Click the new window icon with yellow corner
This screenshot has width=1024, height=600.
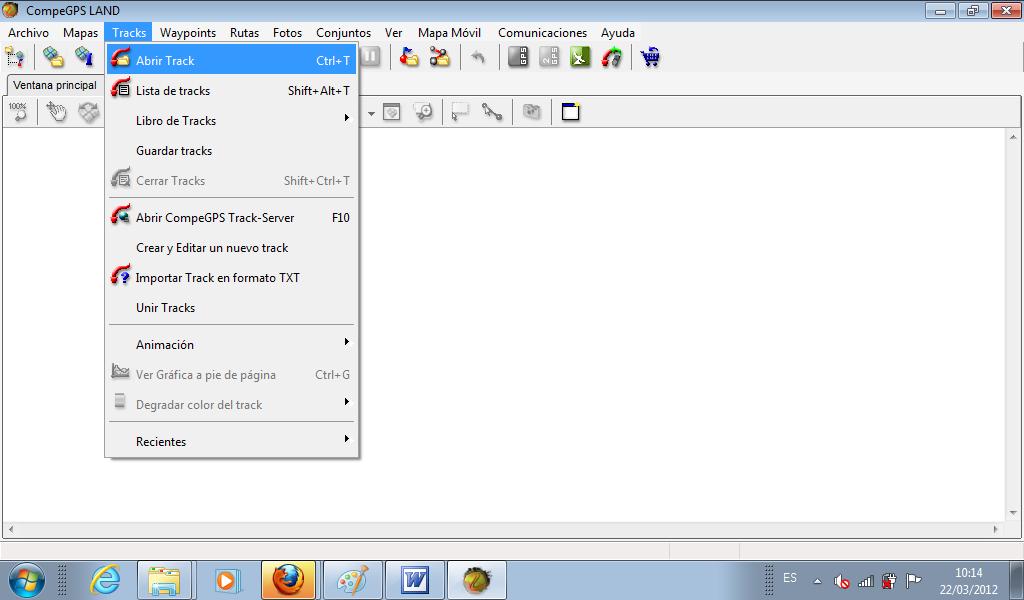(x=571, y=112)
